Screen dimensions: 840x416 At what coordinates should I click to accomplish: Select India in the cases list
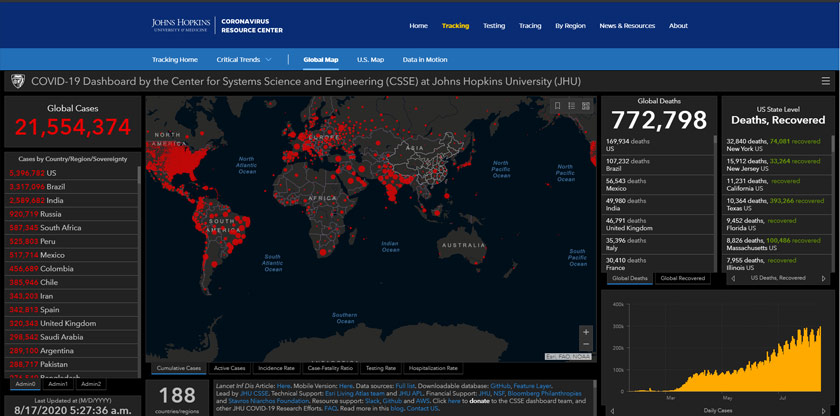pyautogui.click(x=72, y=200)
